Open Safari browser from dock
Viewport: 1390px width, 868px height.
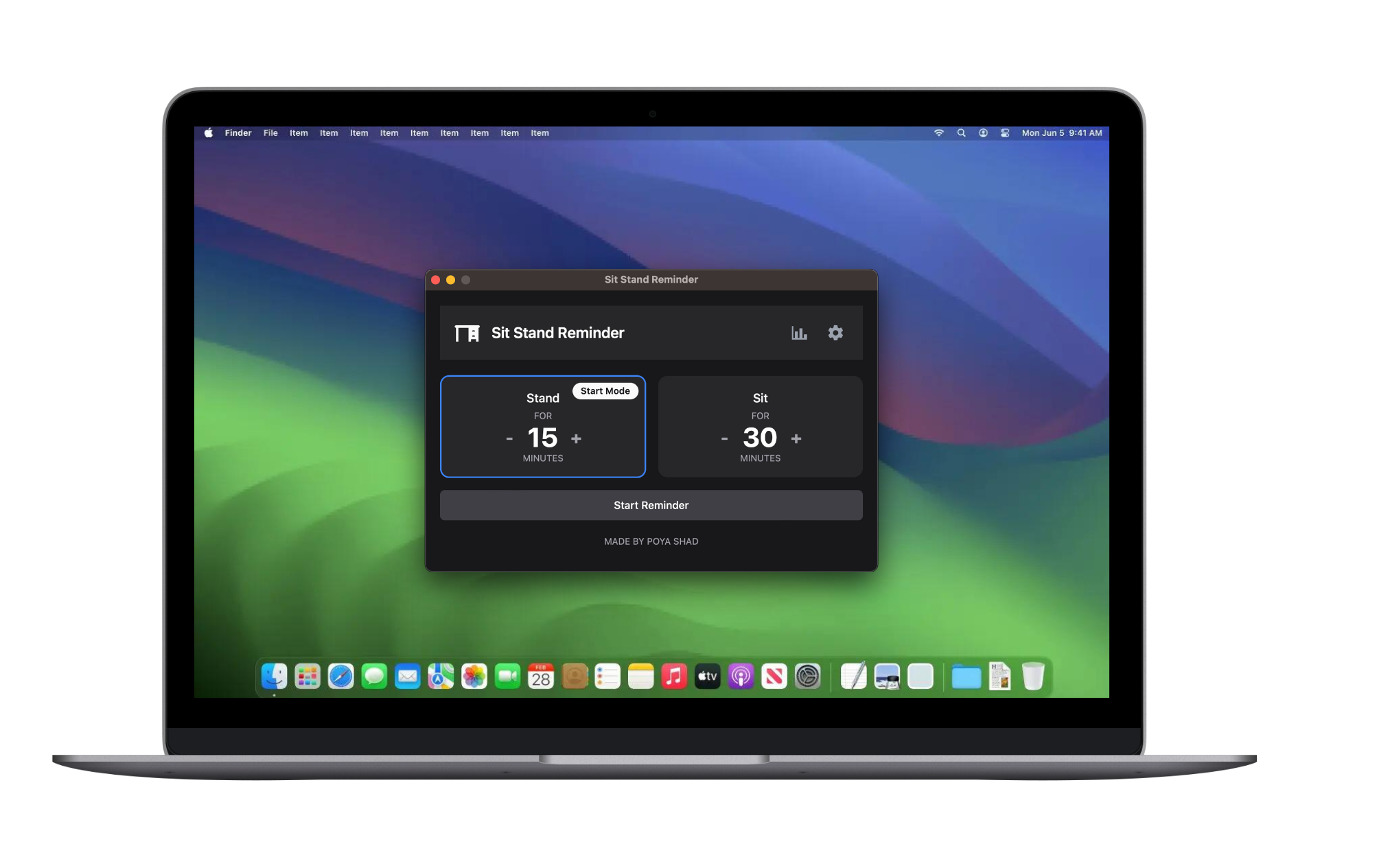(x=341, y=677)
